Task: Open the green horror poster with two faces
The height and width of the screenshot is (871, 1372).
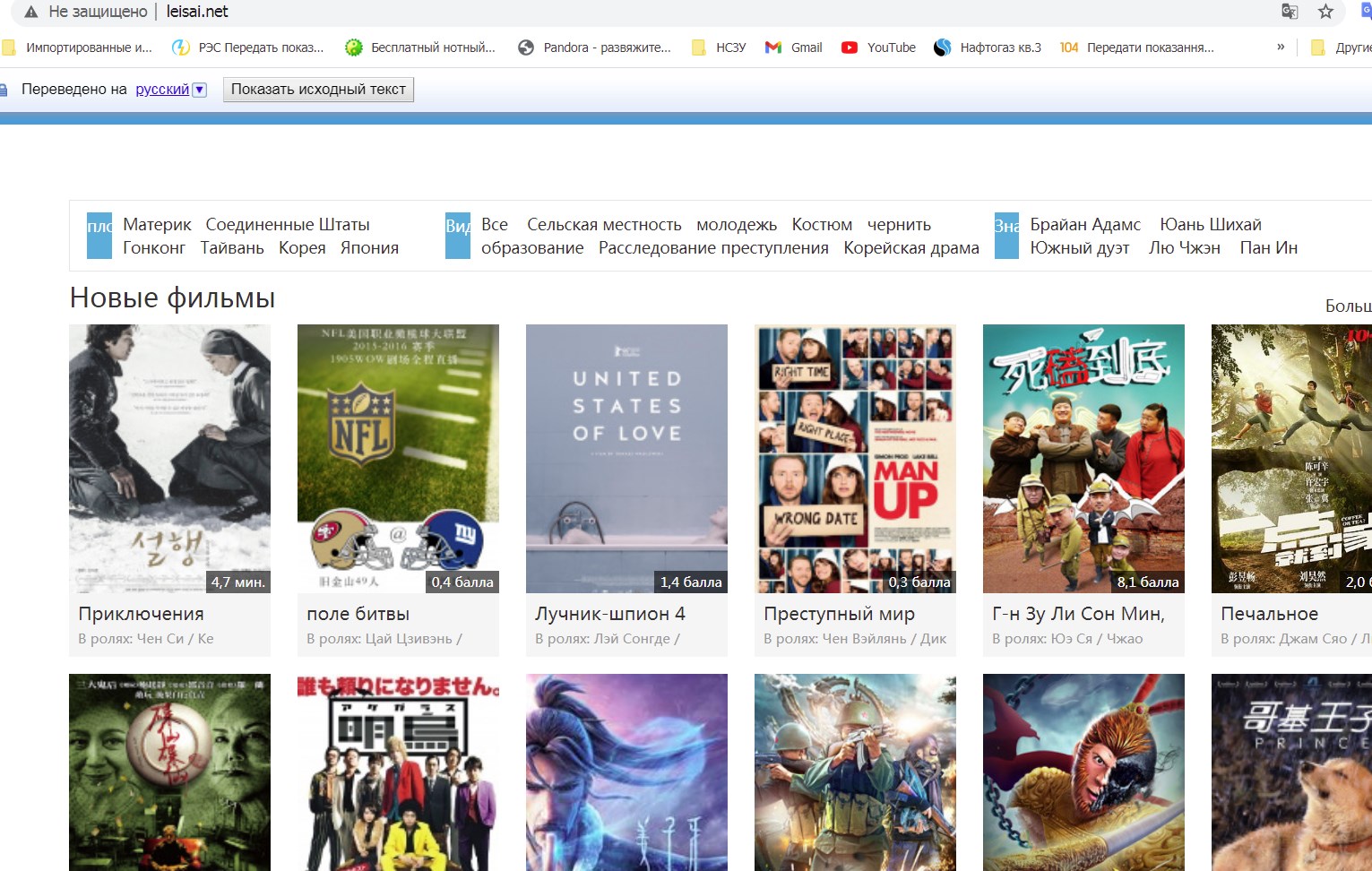Action: click(x=169, y=772)
